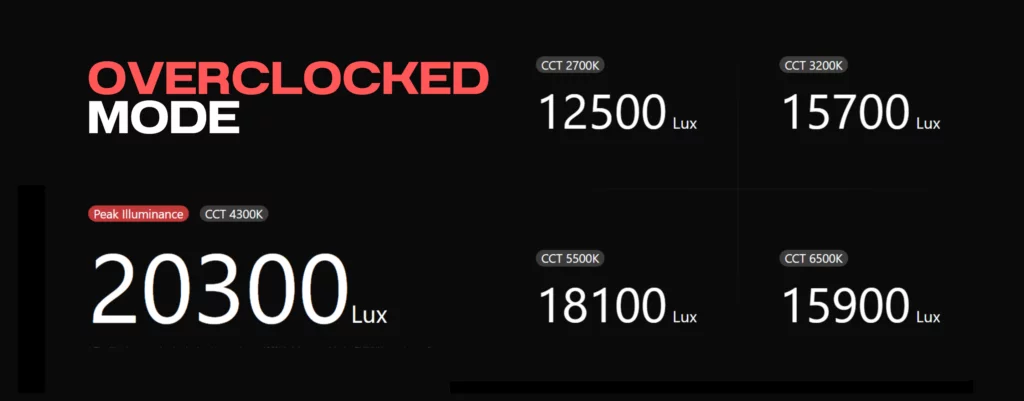Click the black bar at bottom right
1024x401 pixels.
711,387
